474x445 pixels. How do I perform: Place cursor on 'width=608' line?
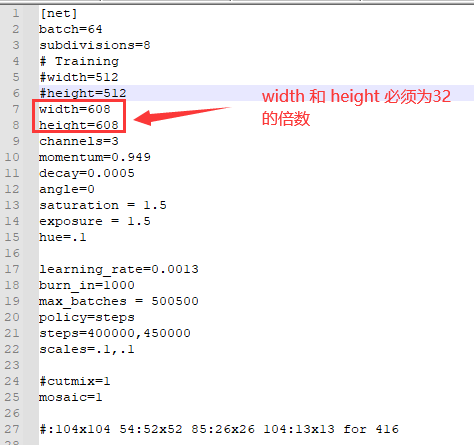click(75, 109)
